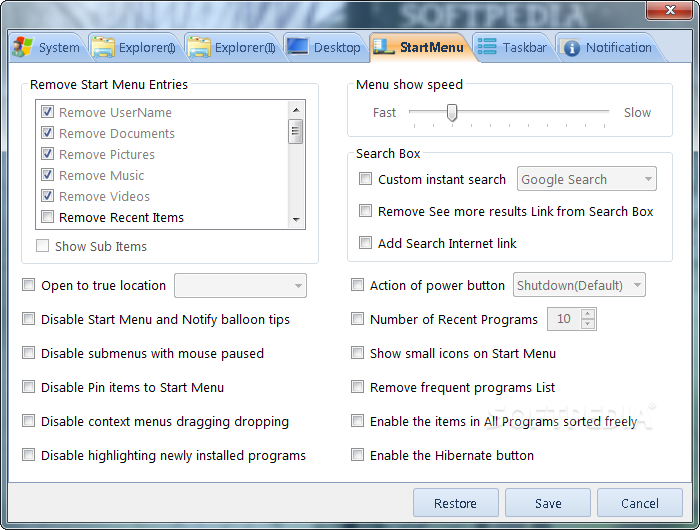Check Disable Start Menu and Notify balloon tips

[29, 319]
